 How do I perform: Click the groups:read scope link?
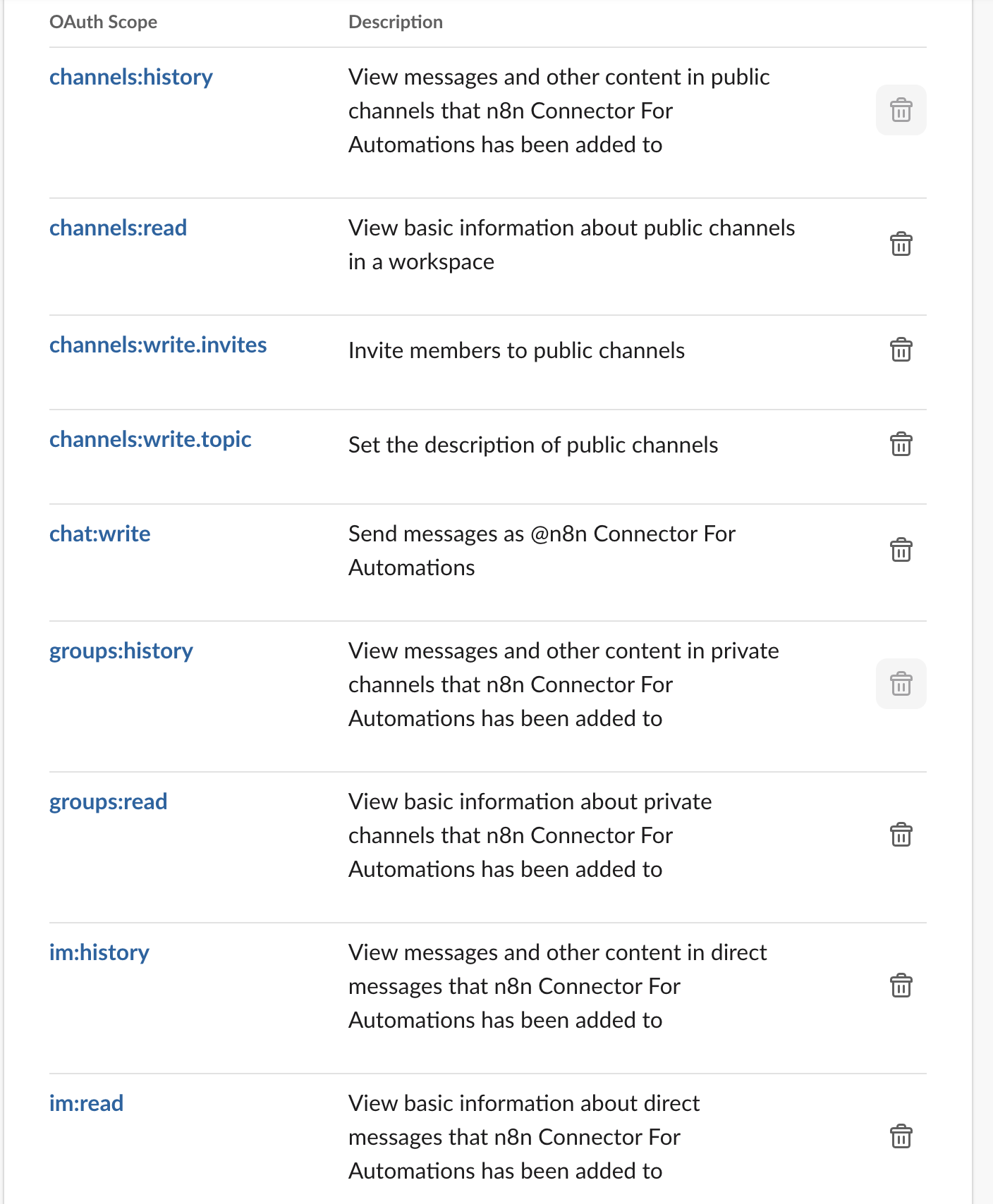pos(108,801)
